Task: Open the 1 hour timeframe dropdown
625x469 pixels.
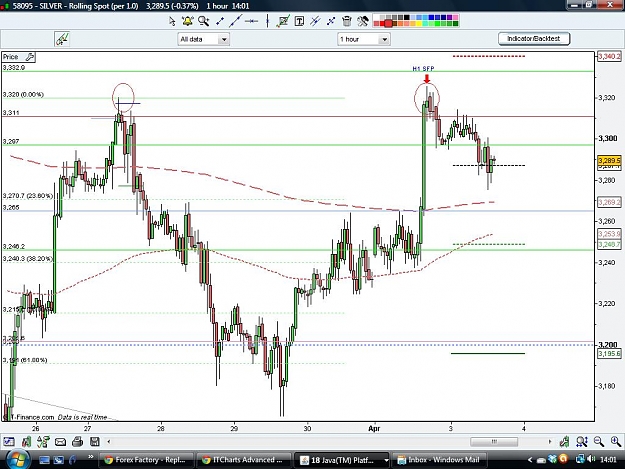Action: point(363,39)
